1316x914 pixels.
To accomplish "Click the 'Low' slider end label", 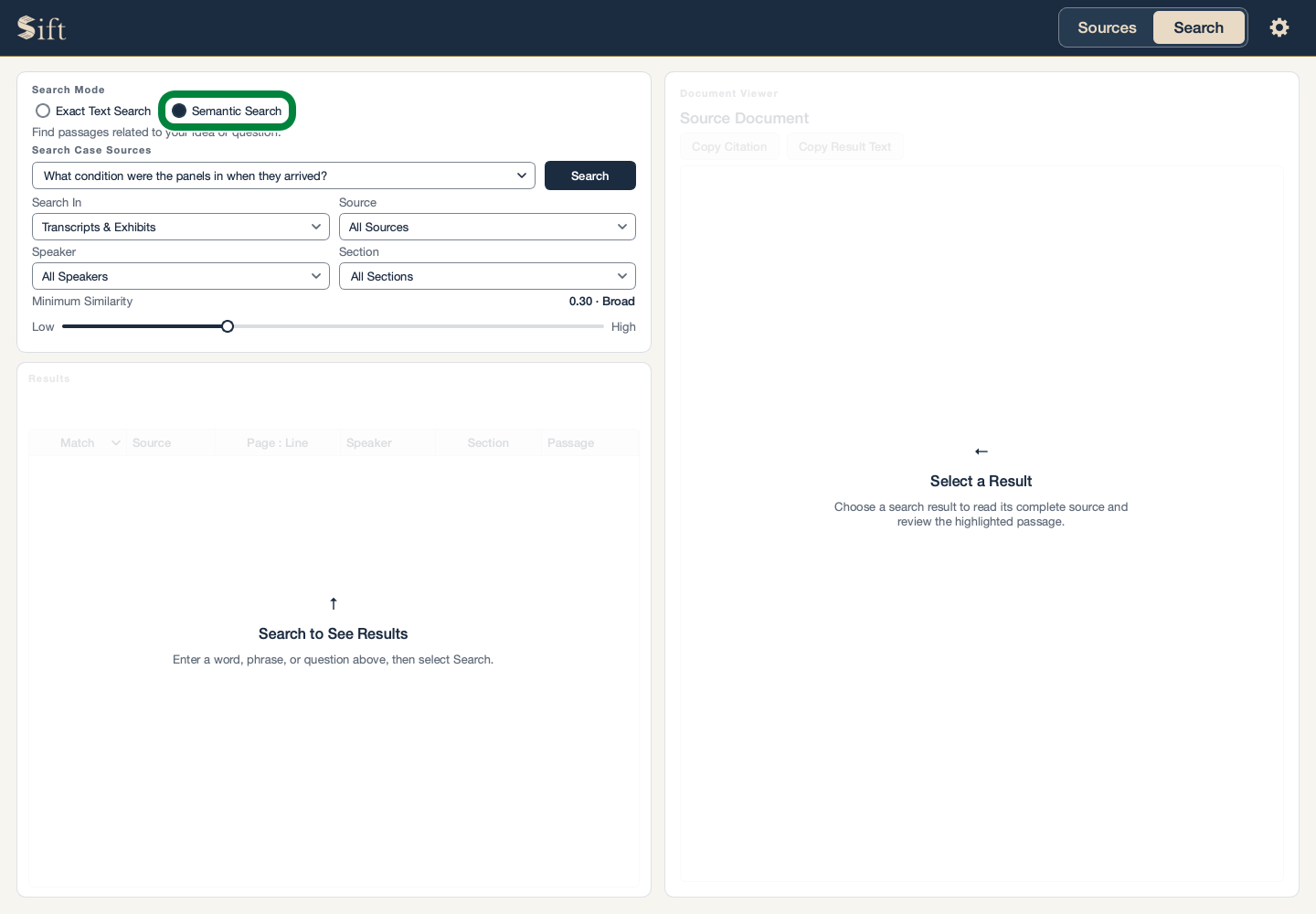I will pos(43,326).
